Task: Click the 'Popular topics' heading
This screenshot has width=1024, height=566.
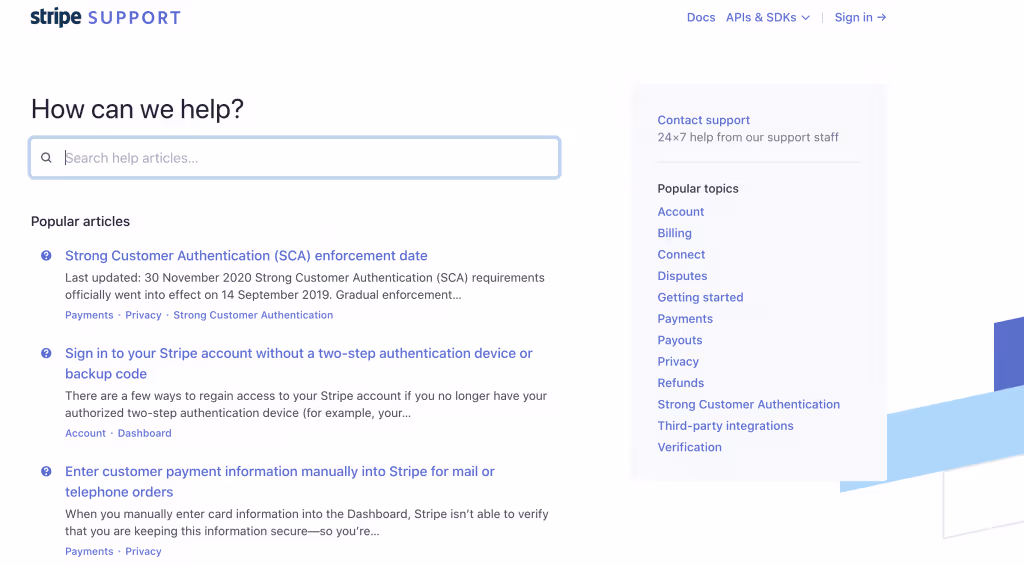Action: [697, 189]
